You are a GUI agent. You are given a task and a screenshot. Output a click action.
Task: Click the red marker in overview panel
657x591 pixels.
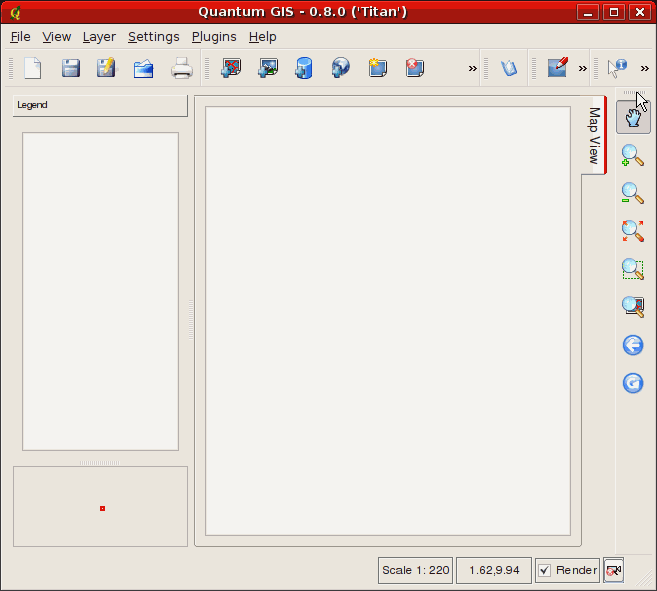[x=102, y=508]
